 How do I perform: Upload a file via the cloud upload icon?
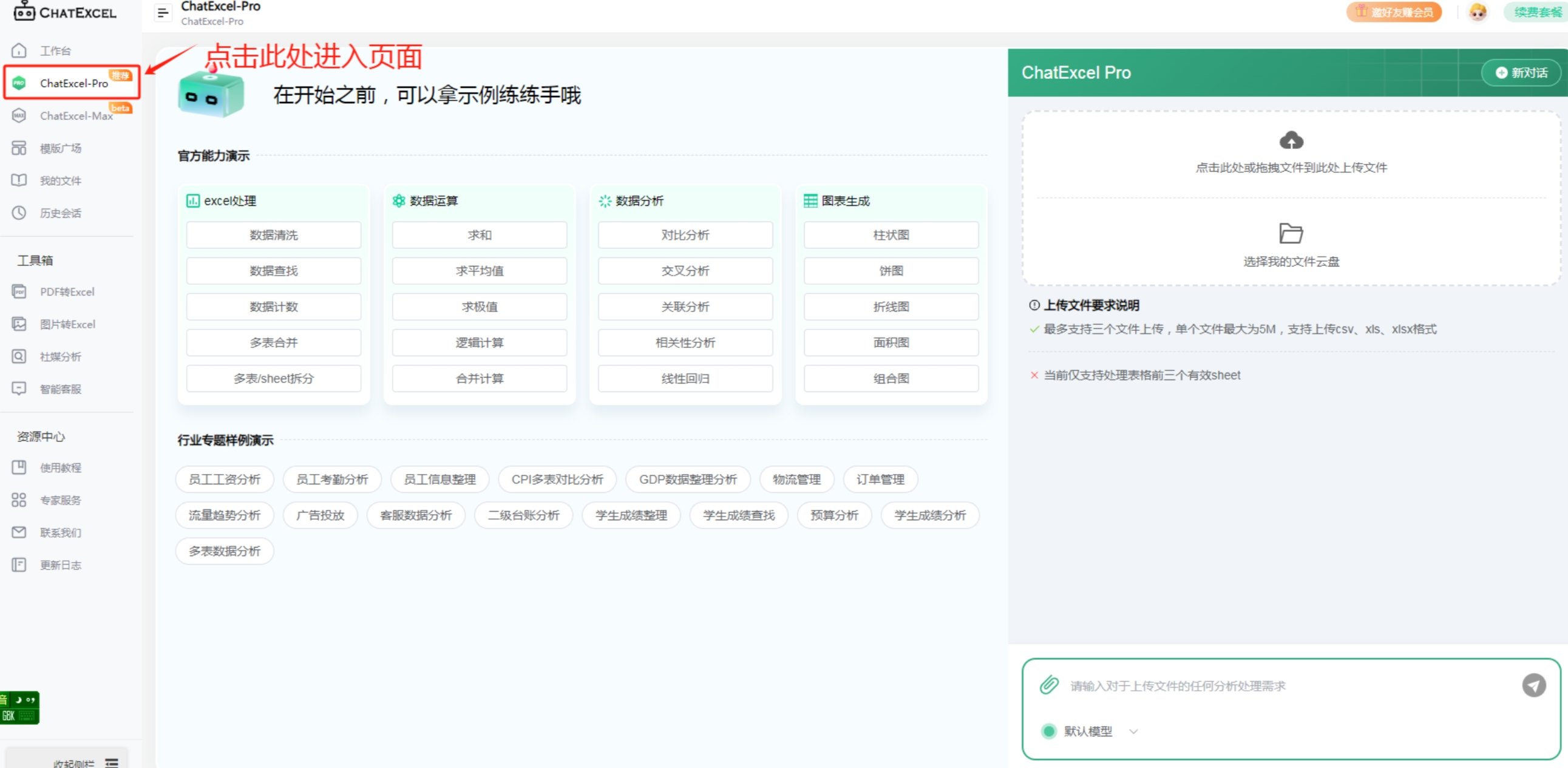click(1291, 141)
